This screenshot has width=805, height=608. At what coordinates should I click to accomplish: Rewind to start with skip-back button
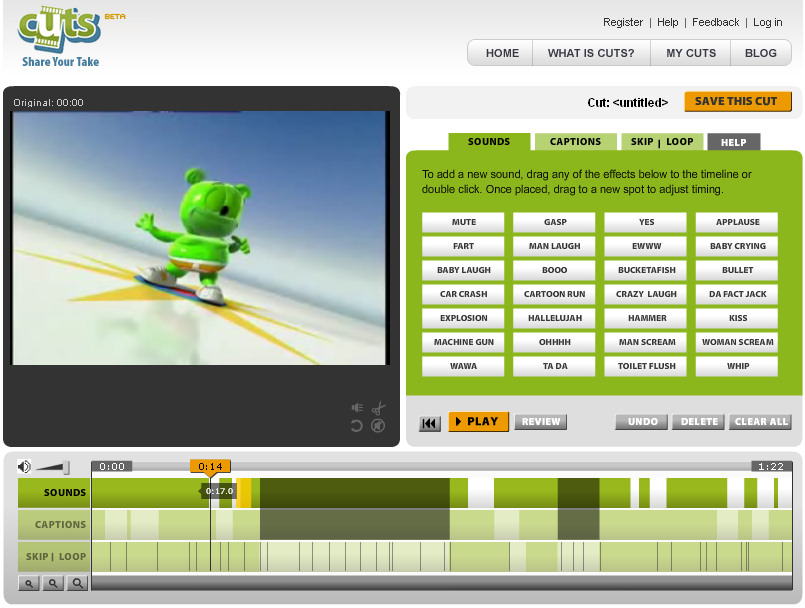pos(429,424)
